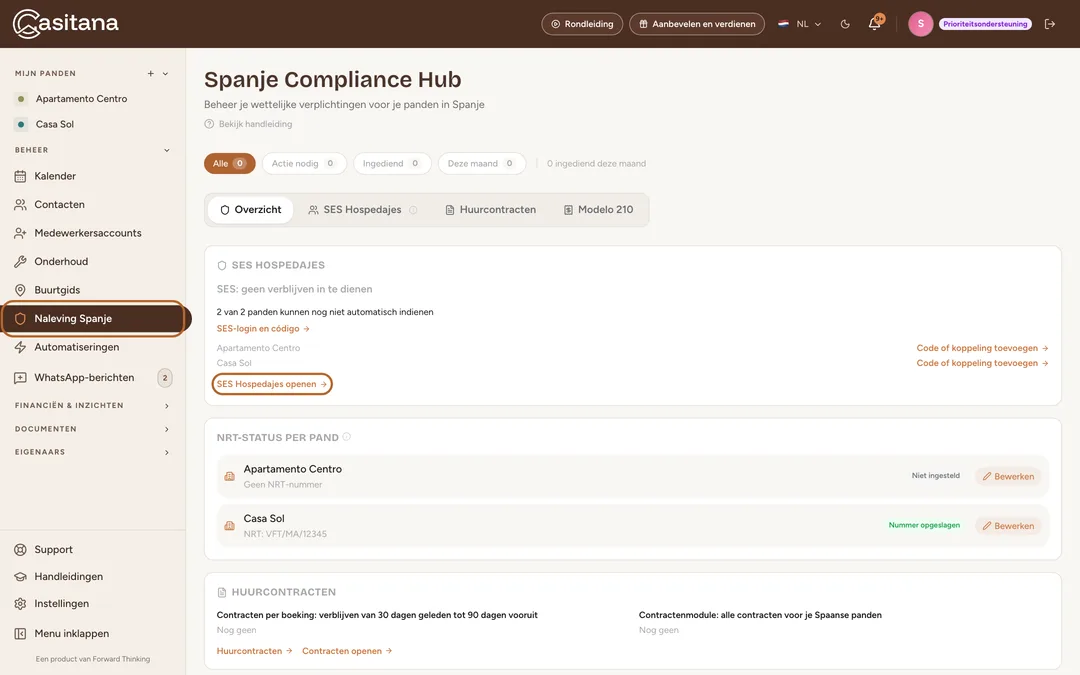The height and width of the screenshot is (675, 1080).
Task: Open Onderhoud in sidebar
Action: (61, 262)
